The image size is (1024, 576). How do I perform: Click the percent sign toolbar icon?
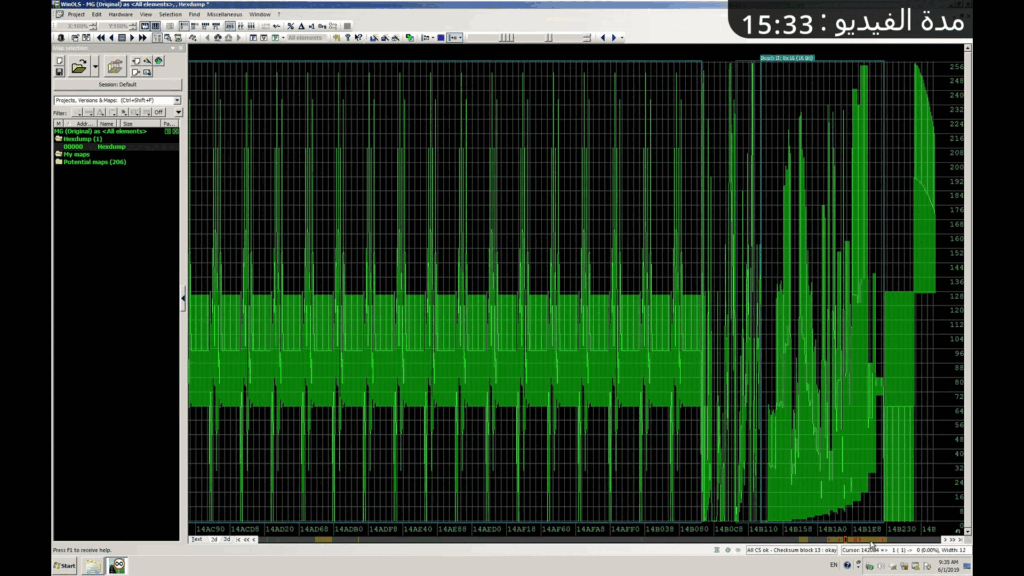point(291,26)
